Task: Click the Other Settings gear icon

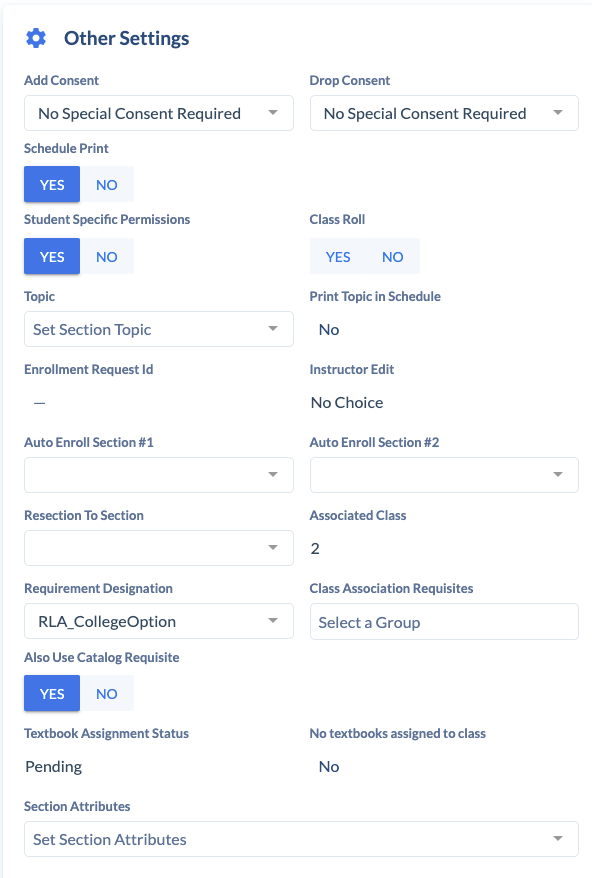Action: tap(36, 38)
